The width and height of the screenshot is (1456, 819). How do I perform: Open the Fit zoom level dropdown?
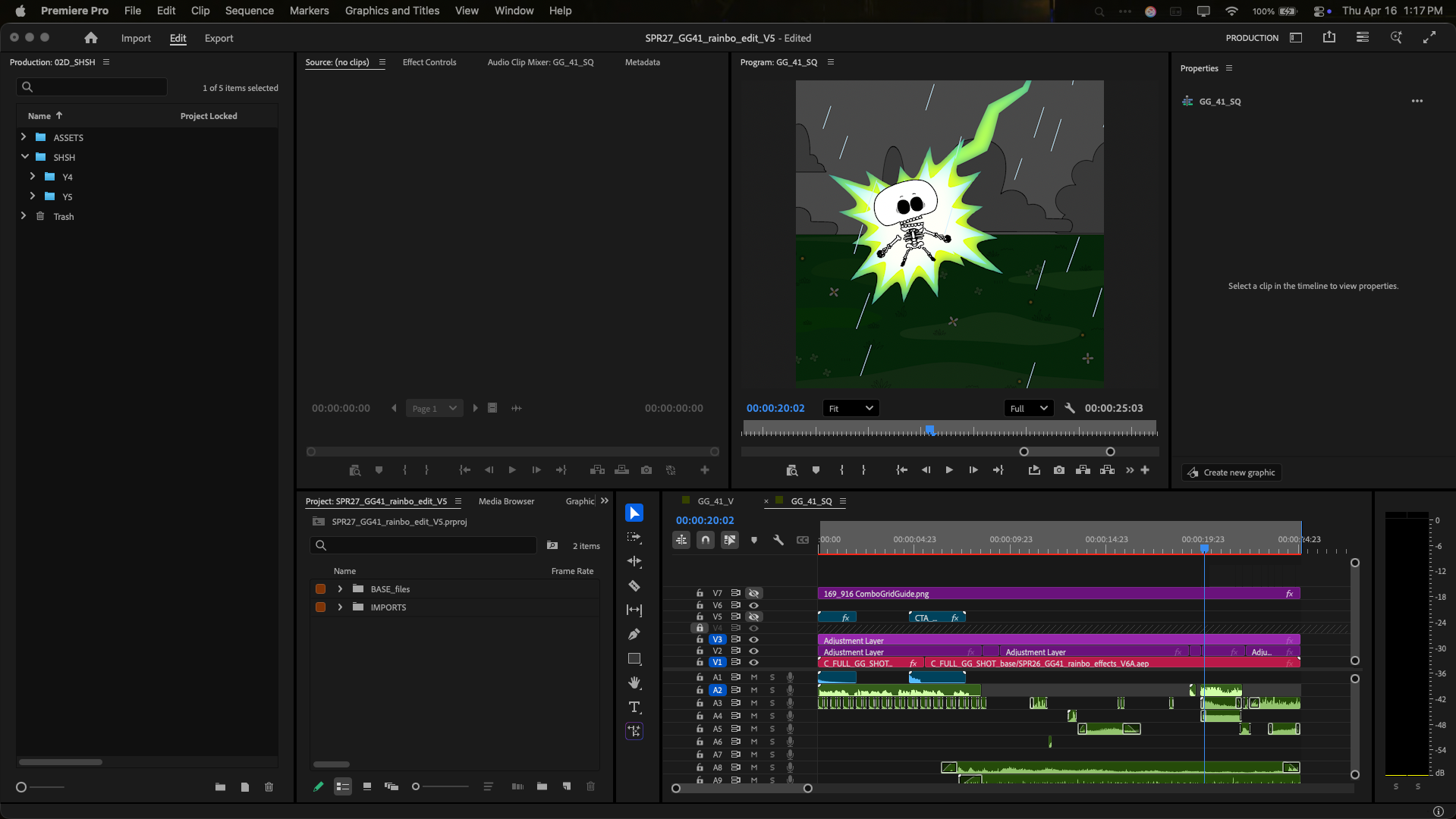850,408
